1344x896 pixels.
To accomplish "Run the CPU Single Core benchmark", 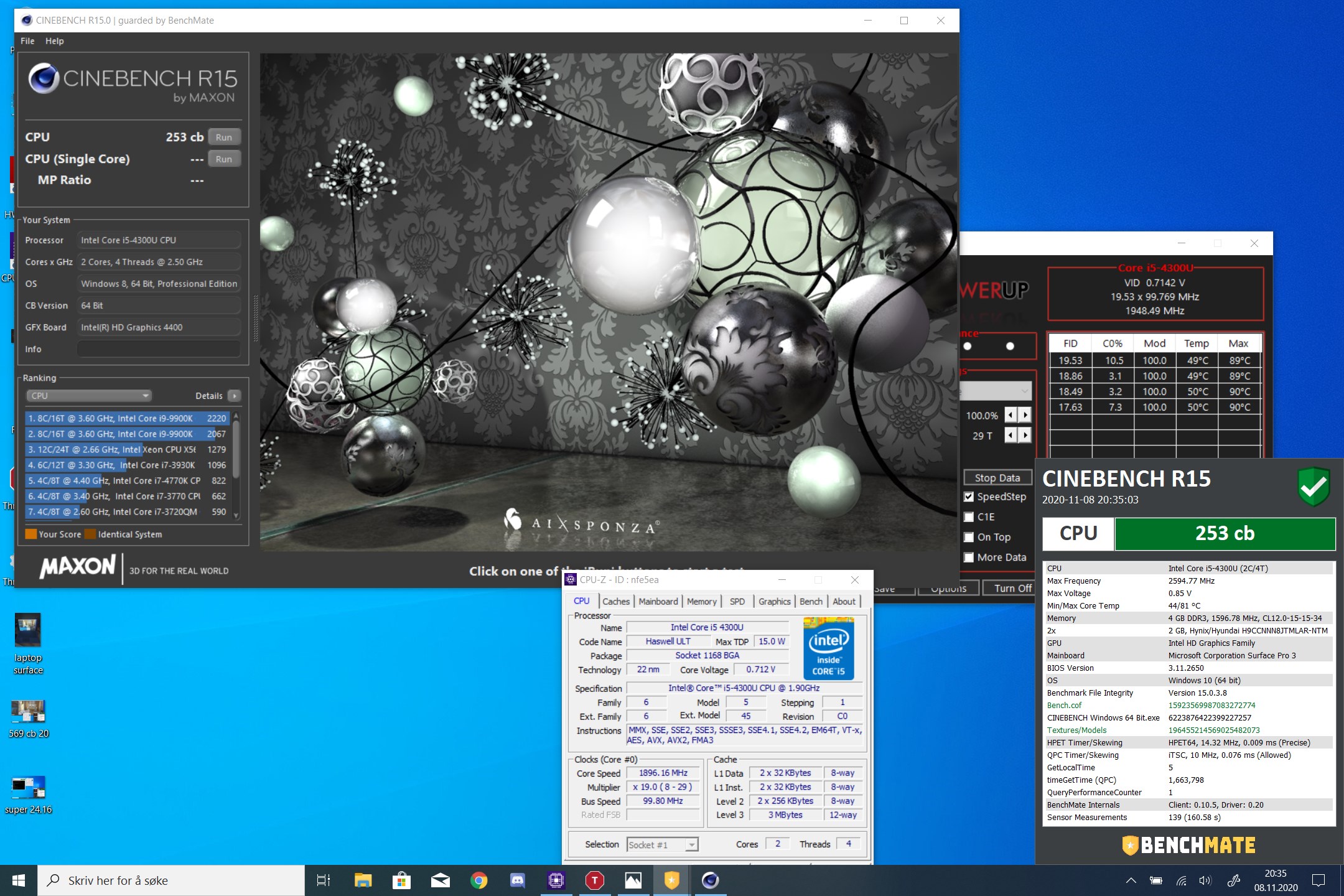I will pyautogui.click(x=224, y=159).
